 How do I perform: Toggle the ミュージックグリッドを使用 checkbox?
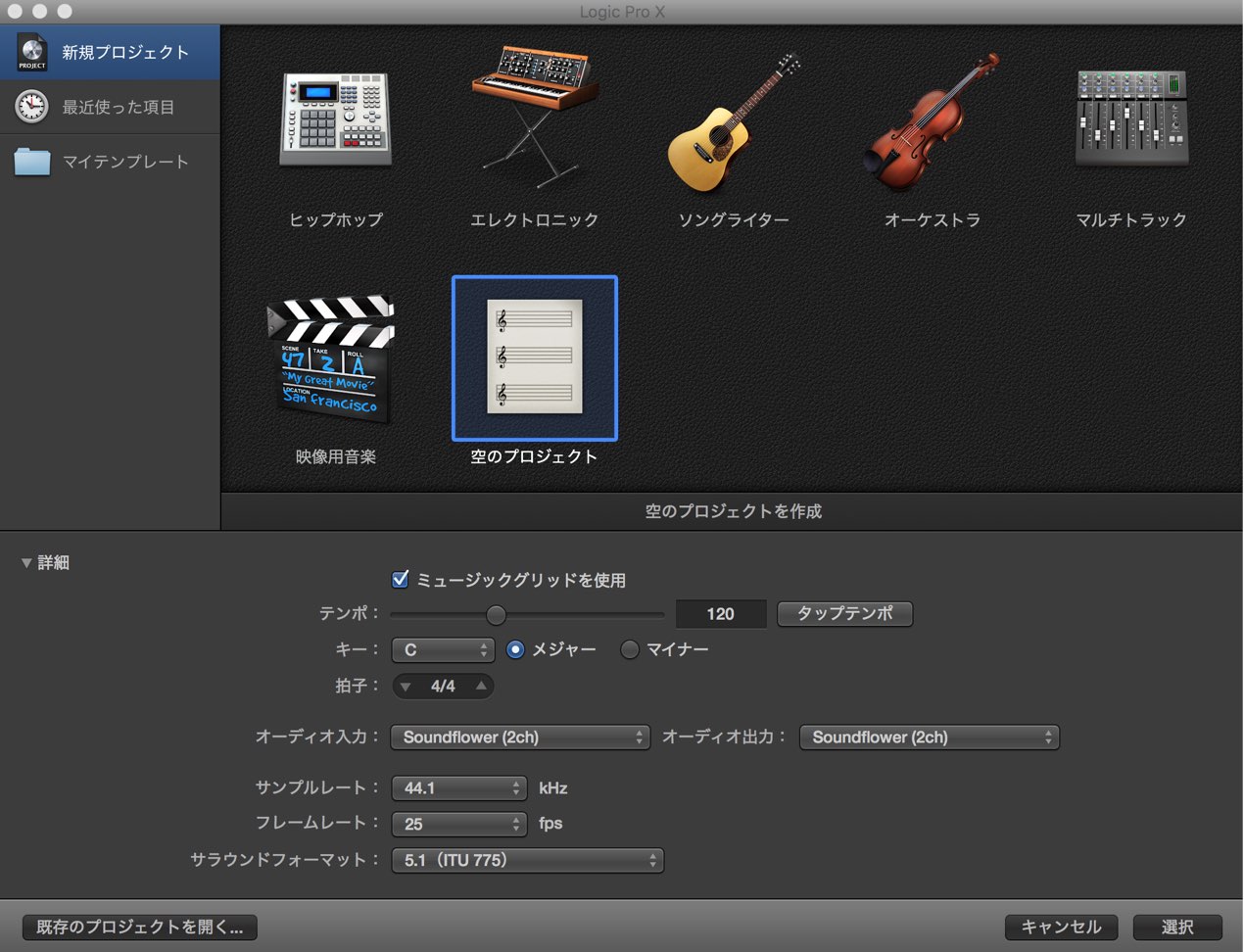(400, 579)
